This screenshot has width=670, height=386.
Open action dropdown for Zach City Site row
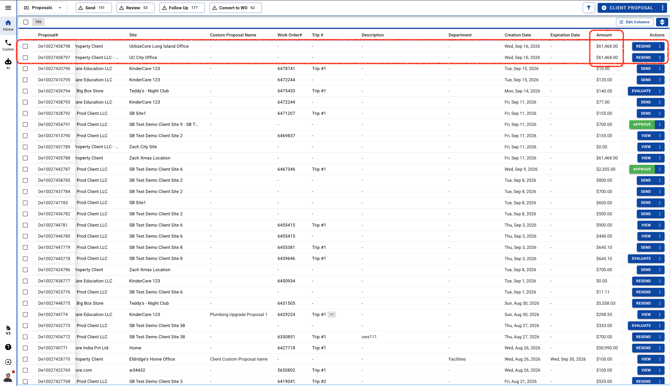660,147
